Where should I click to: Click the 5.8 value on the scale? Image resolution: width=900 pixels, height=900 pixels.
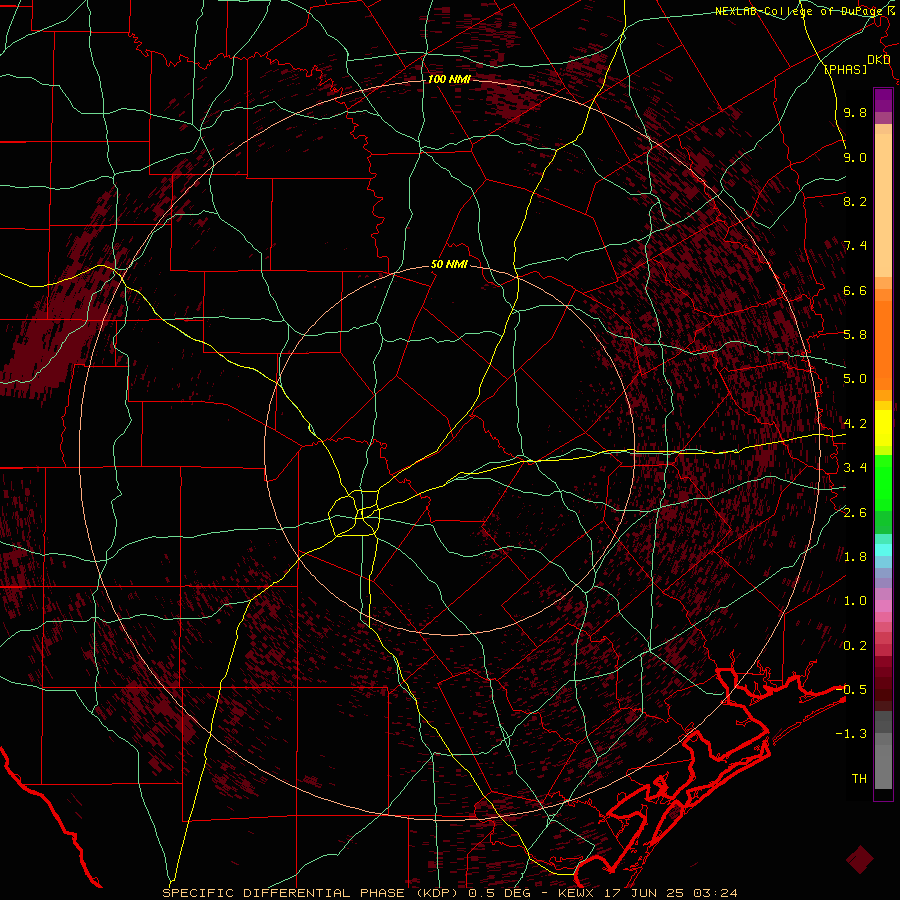click(x=855, y=335)
